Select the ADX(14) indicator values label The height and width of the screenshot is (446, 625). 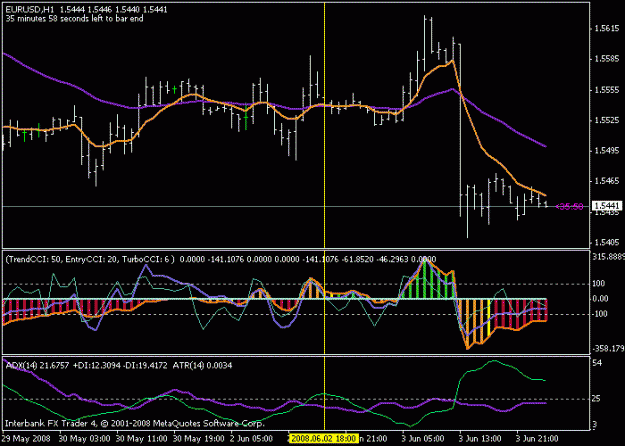[119, 365]
